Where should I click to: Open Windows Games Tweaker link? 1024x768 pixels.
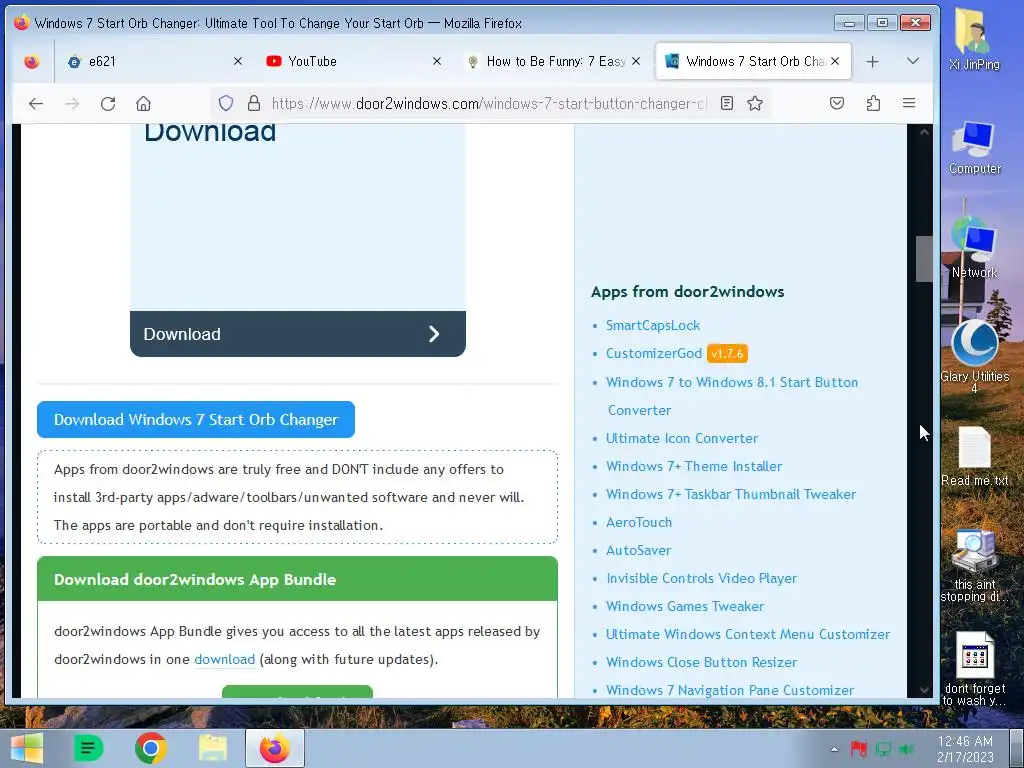[x=685, y=606]
